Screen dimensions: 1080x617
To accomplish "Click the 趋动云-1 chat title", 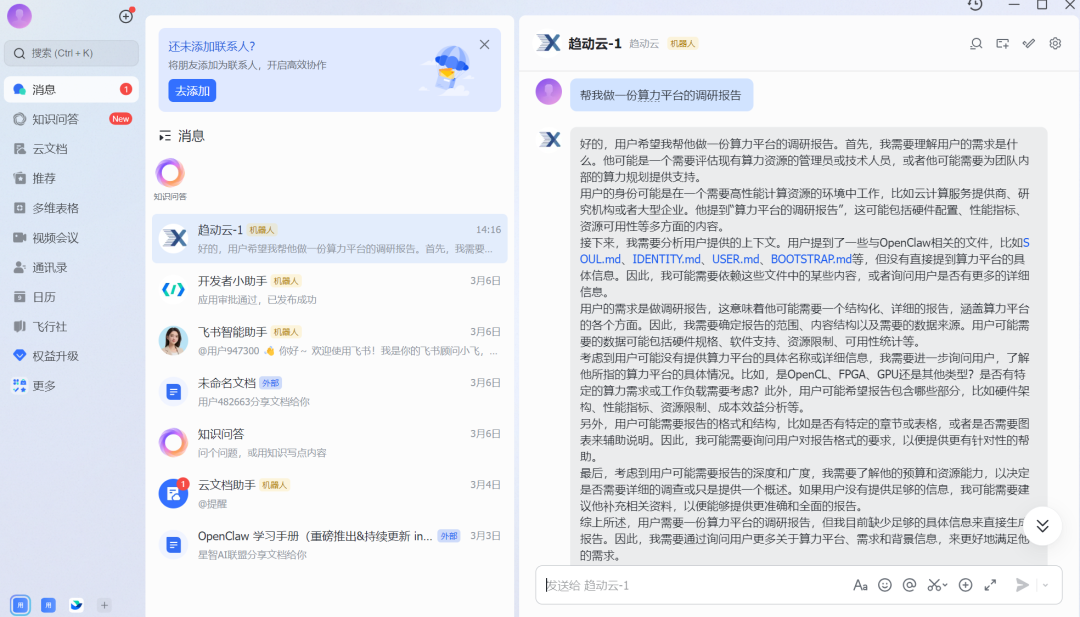I will 594,43.
